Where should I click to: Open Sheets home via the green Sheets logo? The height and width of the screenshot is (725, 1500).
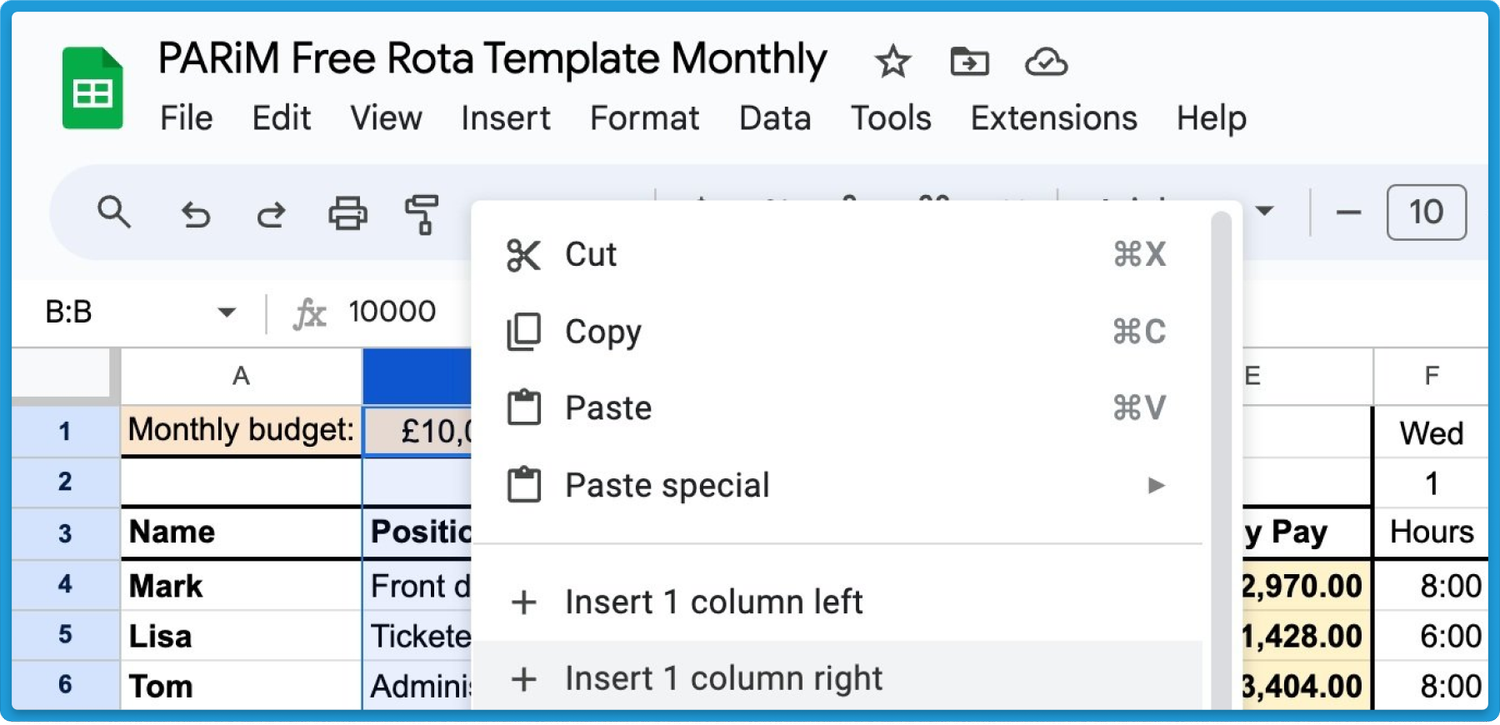pyautogui.click(x=90, y=87)
